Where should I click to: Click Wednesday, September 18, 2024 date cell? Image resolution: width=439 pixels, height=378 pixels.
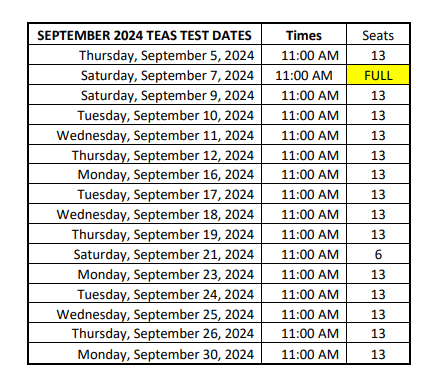(x=145, y=214)
